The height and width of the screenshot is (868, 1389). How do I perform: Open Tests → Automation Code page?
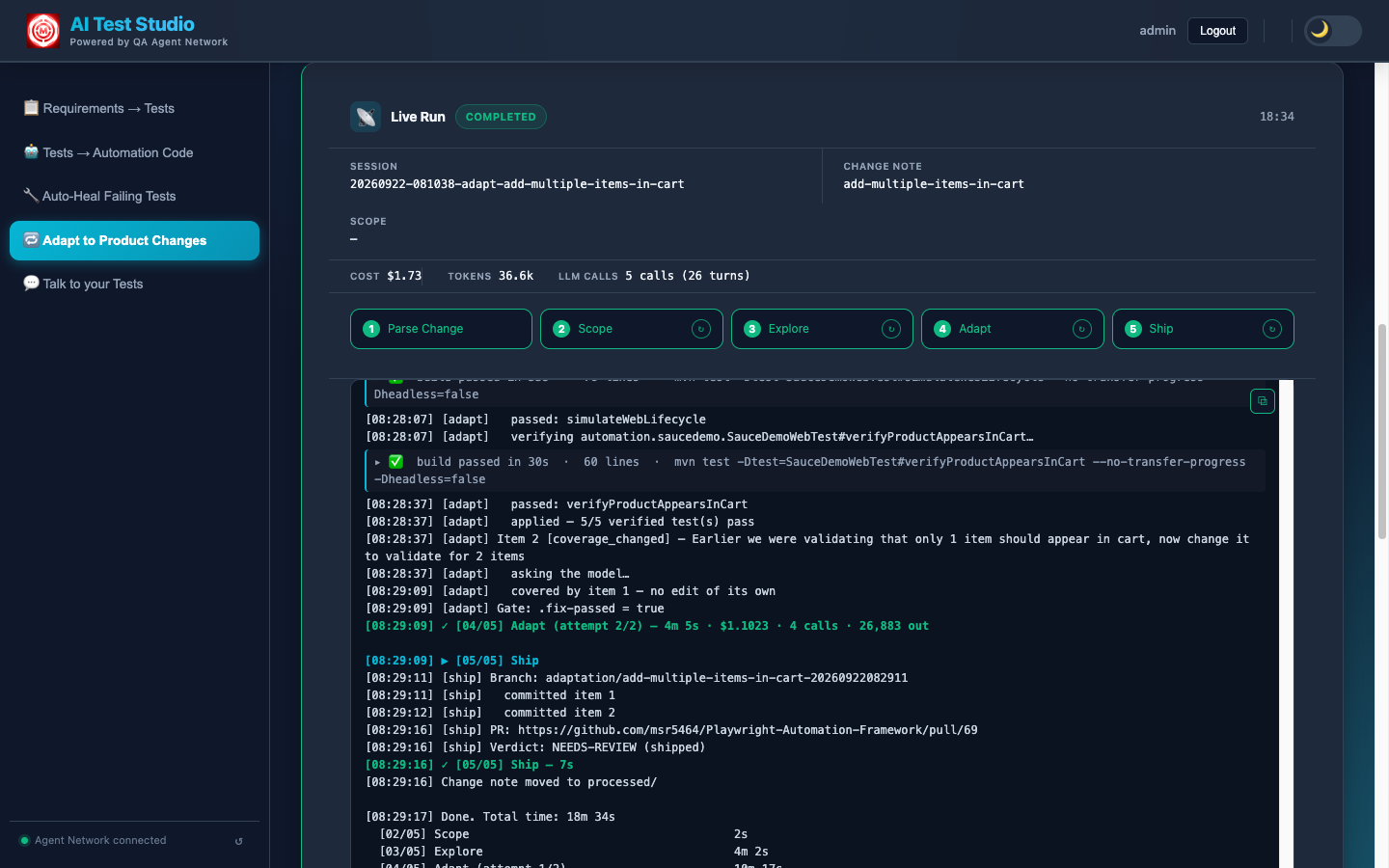point(134,152)
